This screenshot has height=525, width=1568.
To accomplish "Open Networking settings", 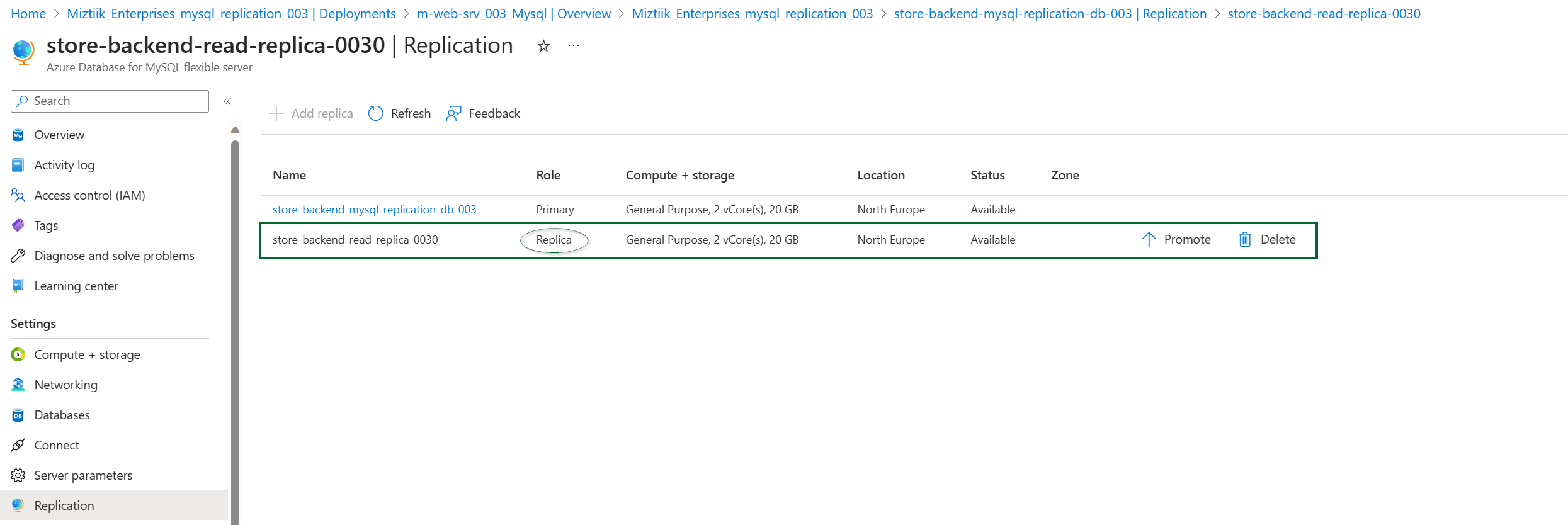I will tap(65, 385).
